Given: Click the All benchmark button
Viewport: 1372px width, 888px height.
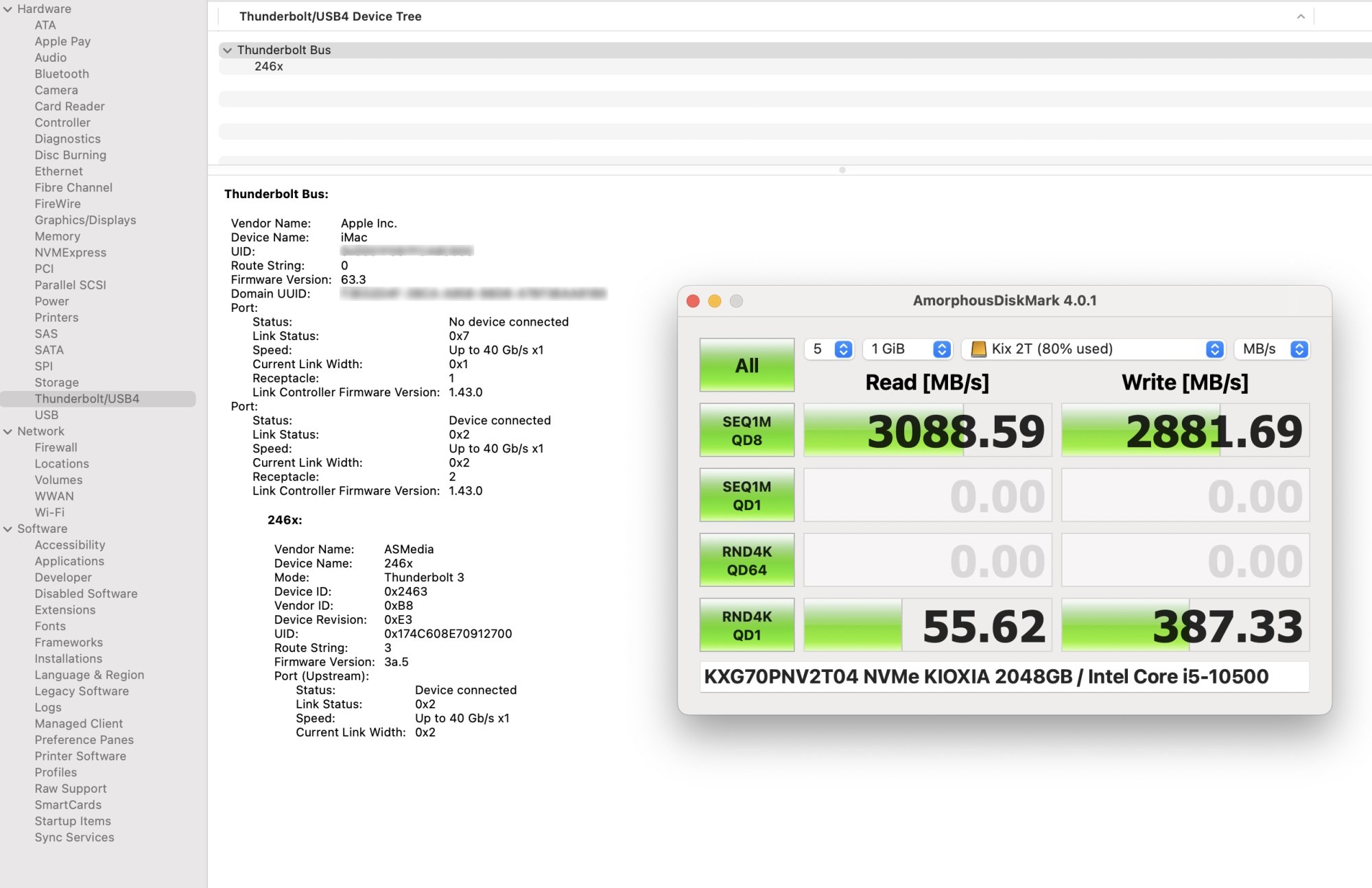Looking at the screenshot, I should coord(746,365).
